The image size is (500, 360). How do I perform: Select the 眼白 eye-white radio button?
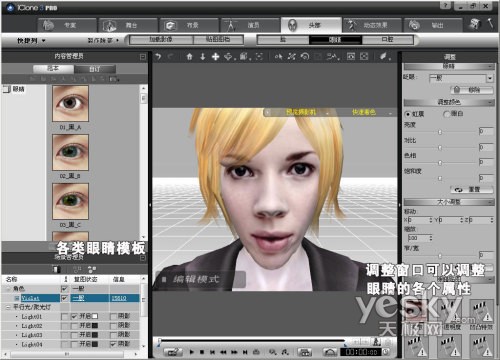446,114
